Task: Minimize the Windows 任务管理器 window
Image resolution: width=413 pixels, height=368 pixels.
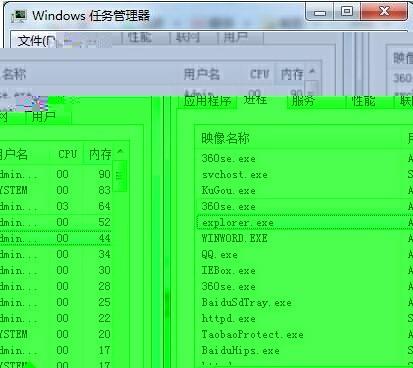Action: click(320, 12)
